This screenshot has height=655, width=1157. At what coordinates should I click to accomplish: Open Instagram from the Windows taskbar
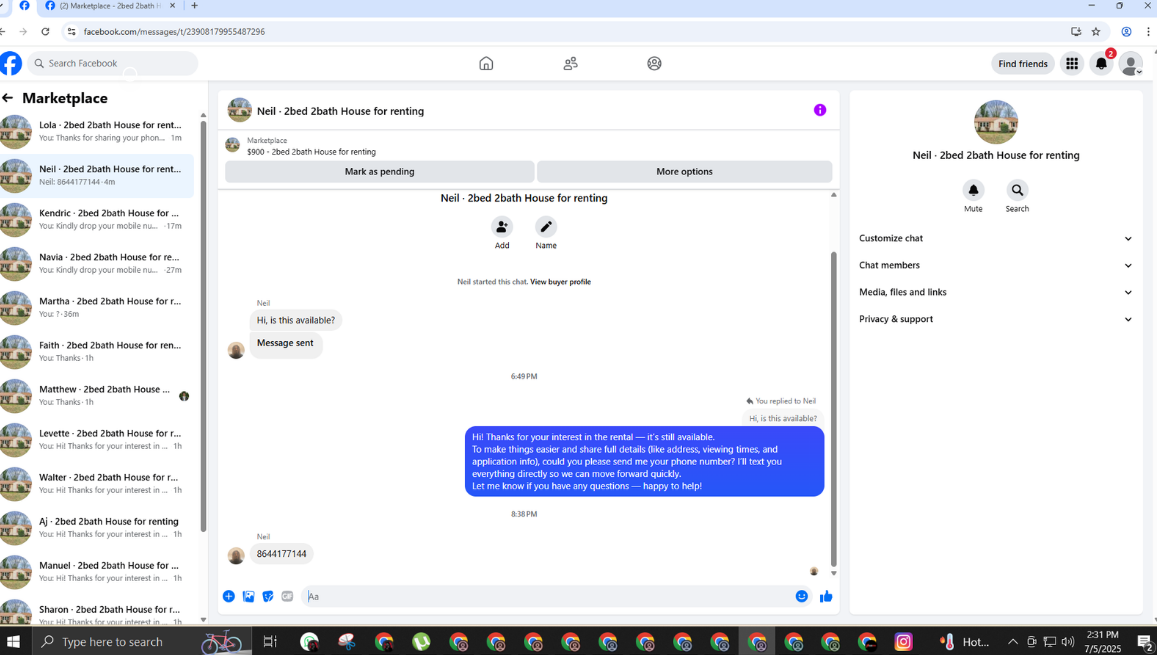tap(903, 642)
